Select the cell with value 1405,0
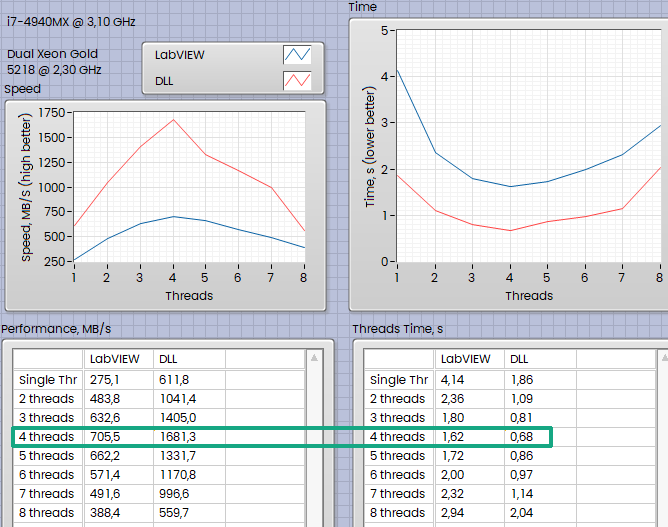668x527 pixels. point(189,418)
